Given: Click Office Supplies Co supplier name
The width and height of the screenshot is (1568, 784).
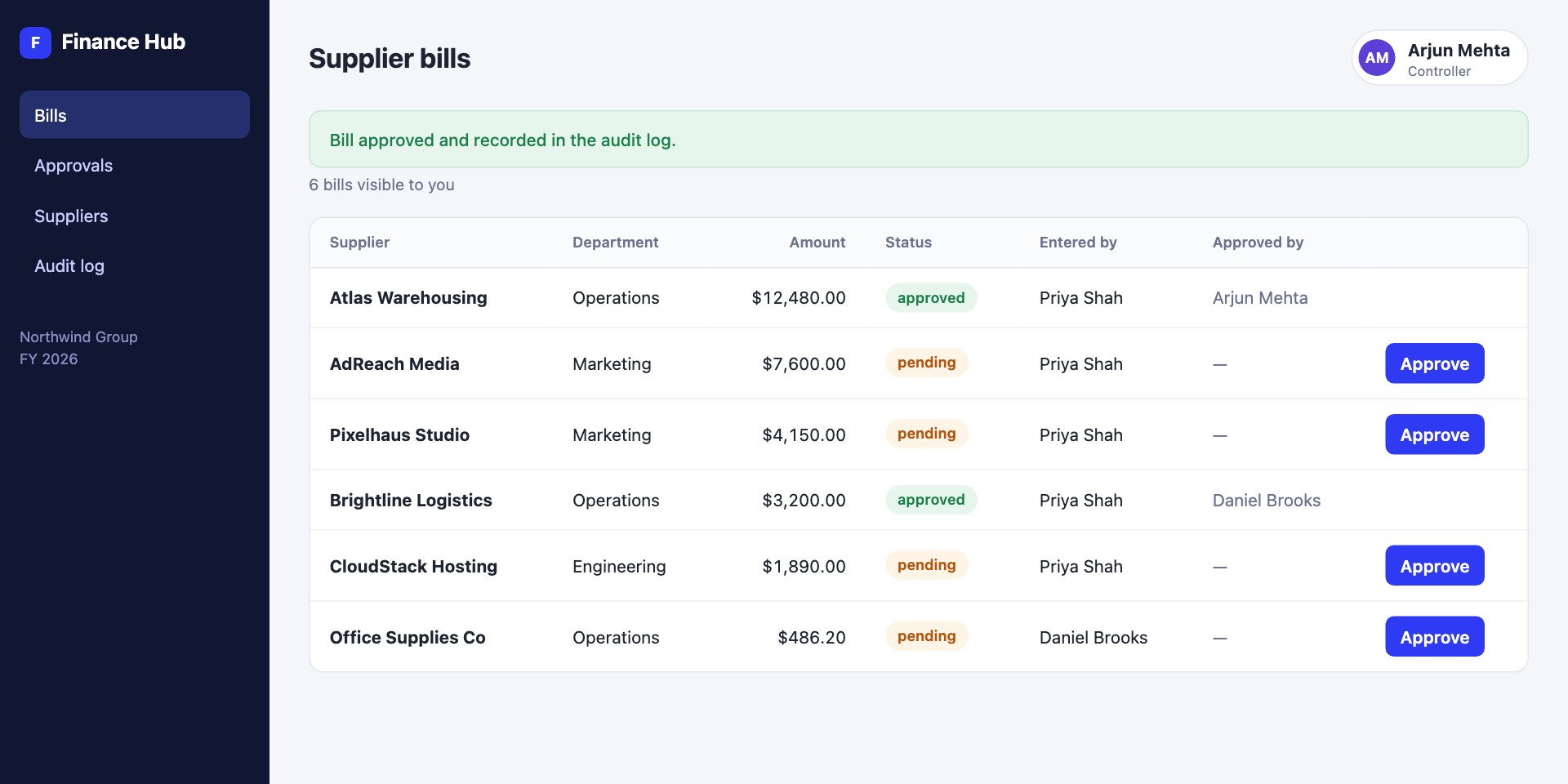Looking at the screenshot, I should click(x=408, y=638).
